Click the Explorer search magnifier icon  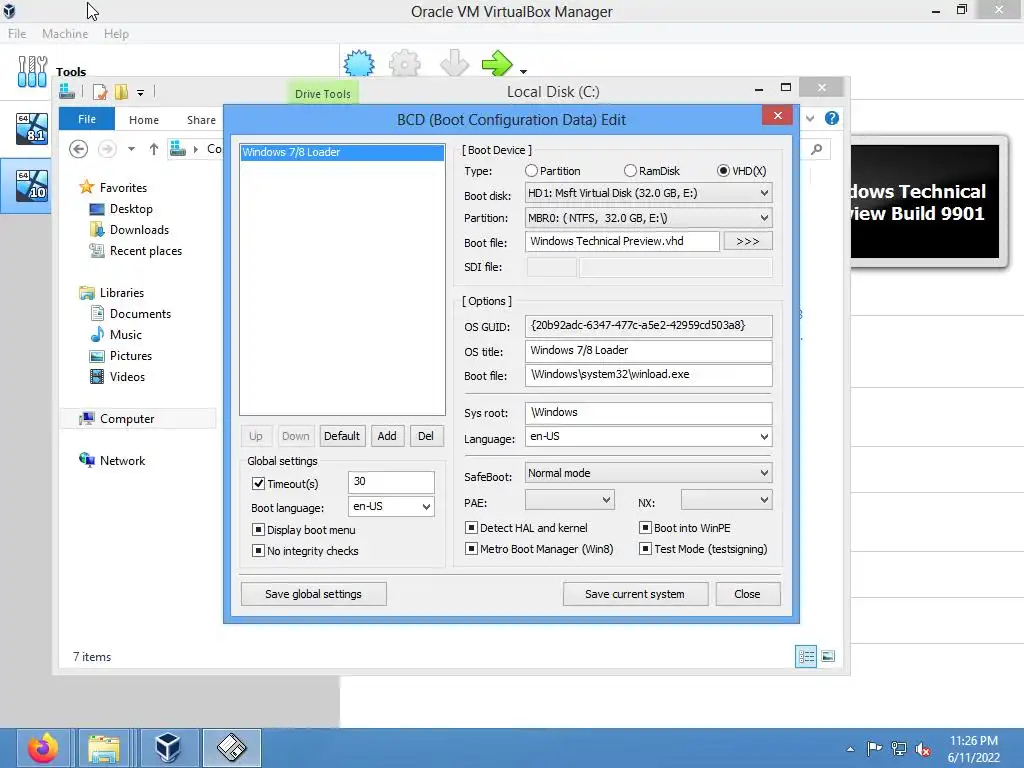tap(816, 150)
